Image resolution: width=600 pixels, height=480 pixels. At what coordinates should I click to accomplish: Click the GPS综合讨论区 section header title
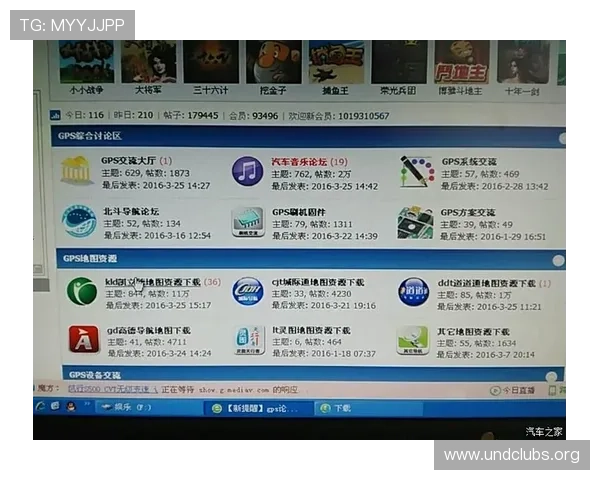(90, 136)
